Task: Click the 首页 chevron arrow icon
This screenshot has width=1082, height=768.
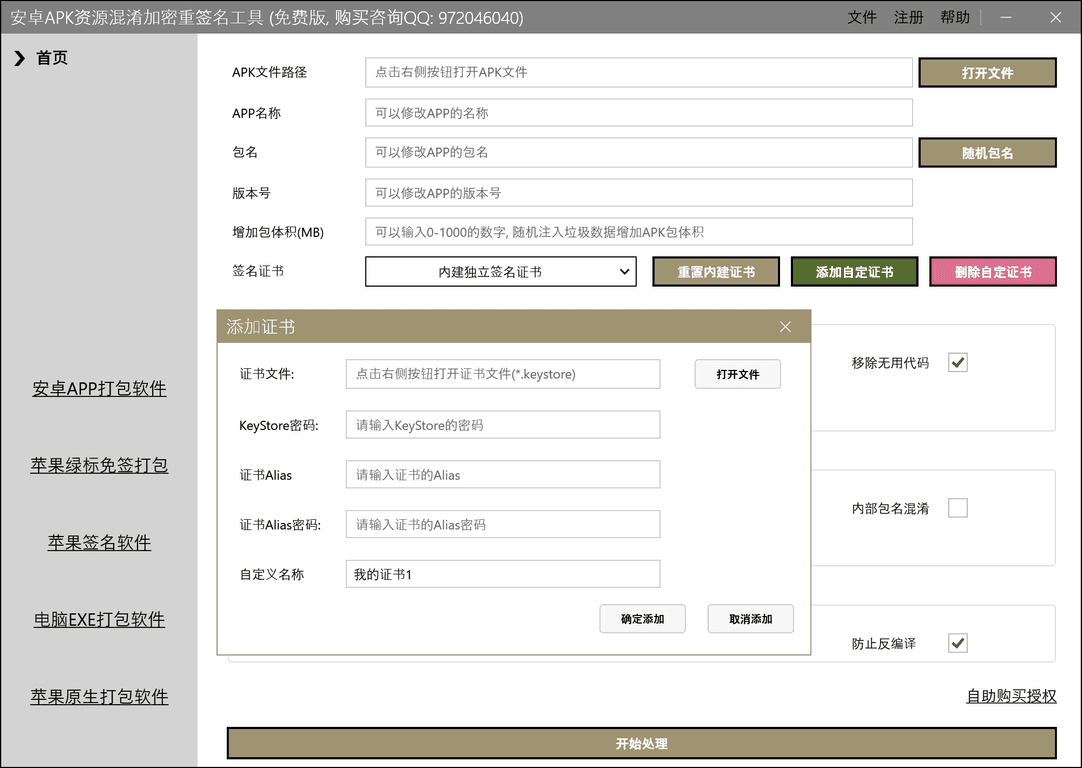Action: click(x=19, y=59)
